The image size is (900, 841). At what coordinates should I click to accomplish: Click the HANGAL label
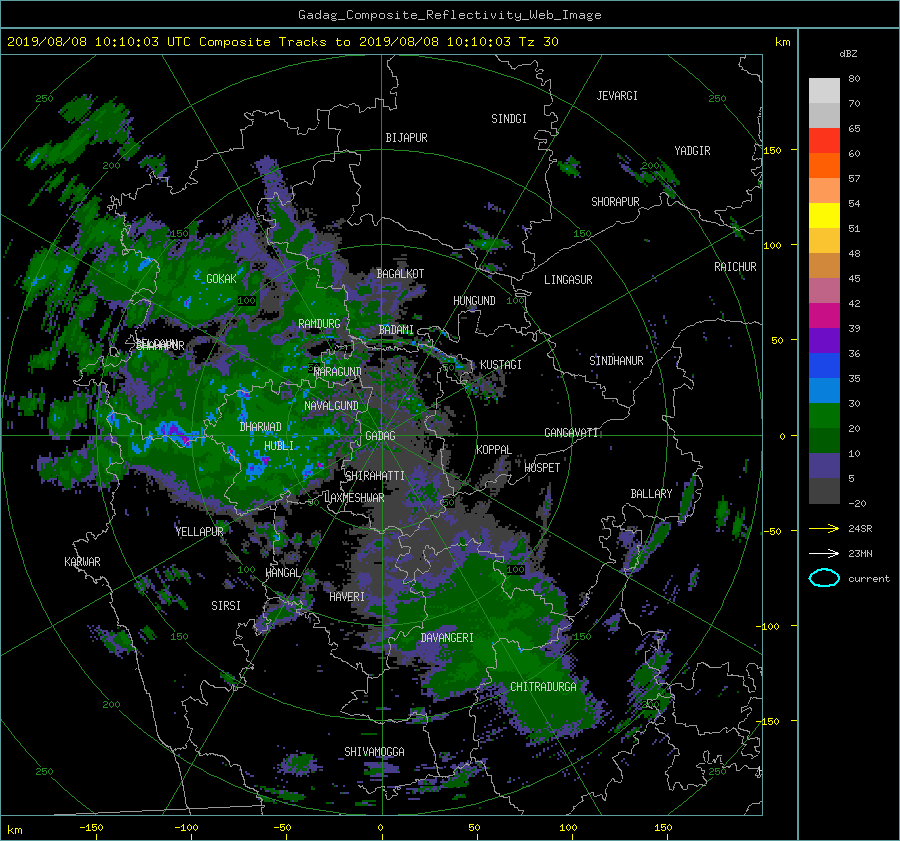(283, 573)
